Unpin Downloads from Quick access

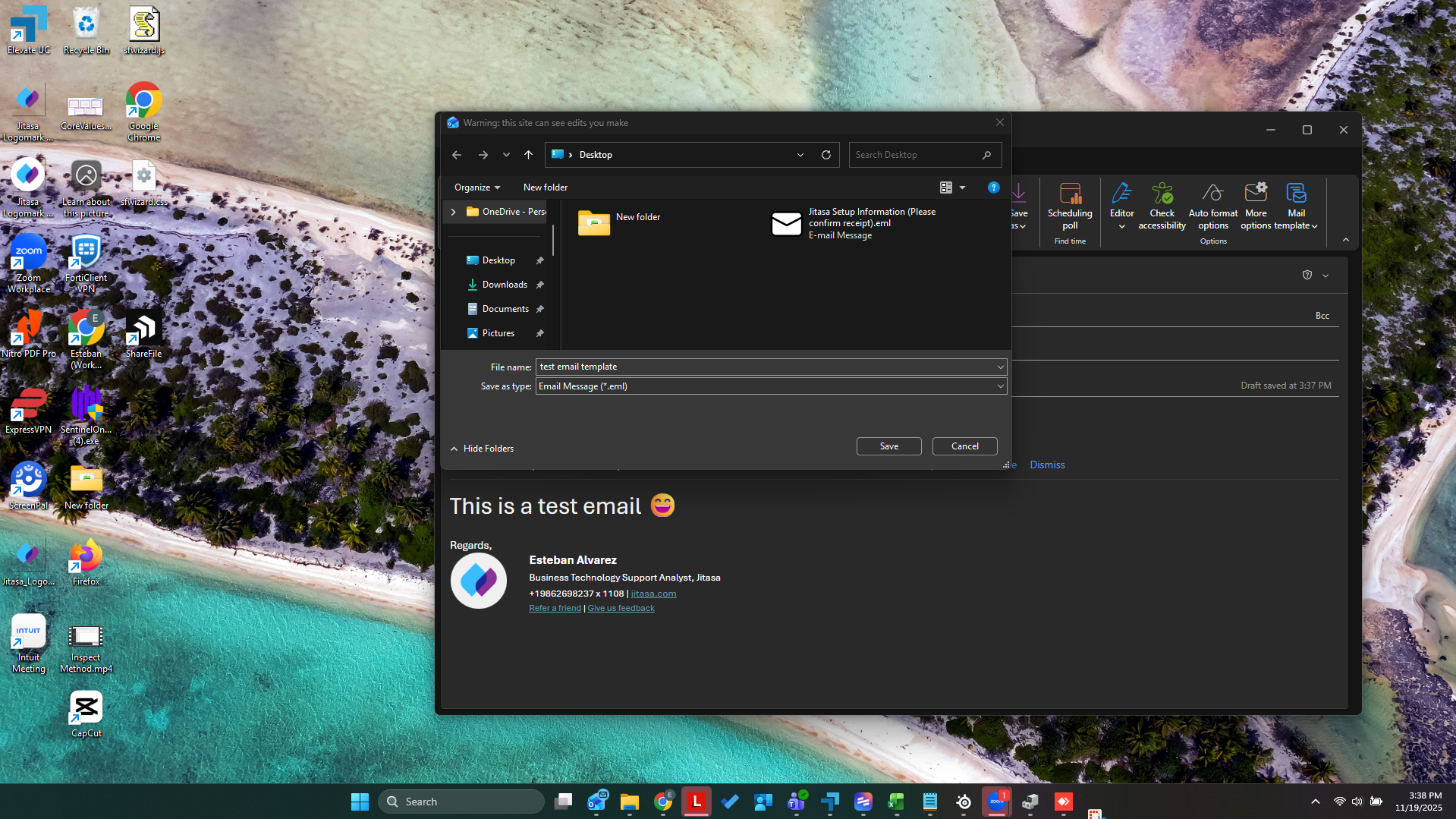(539, 285)
